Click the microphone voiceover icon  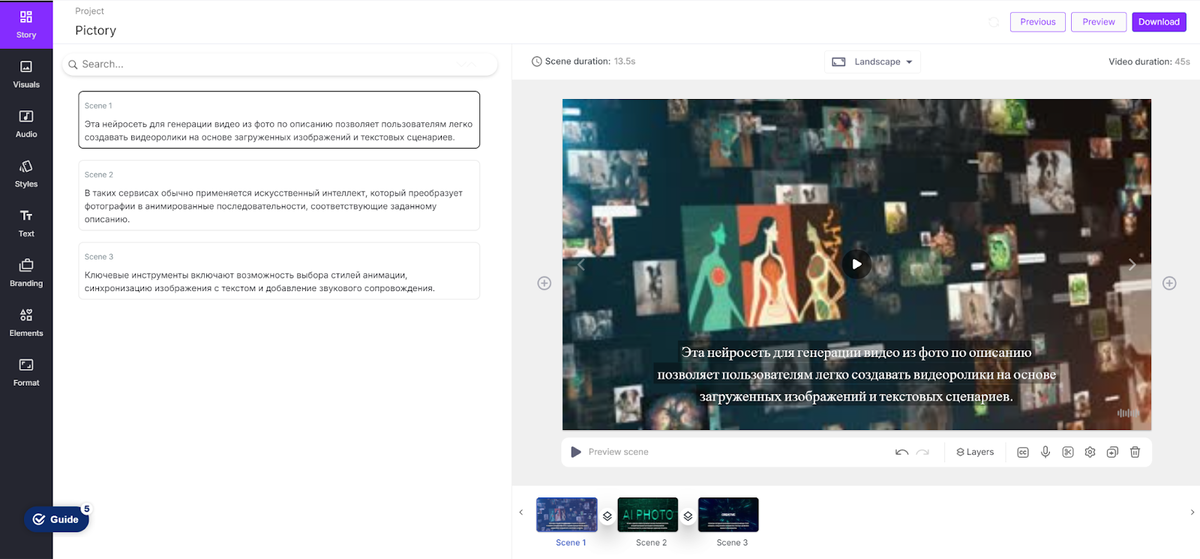pyautogui.click(x=1045, y=452)
